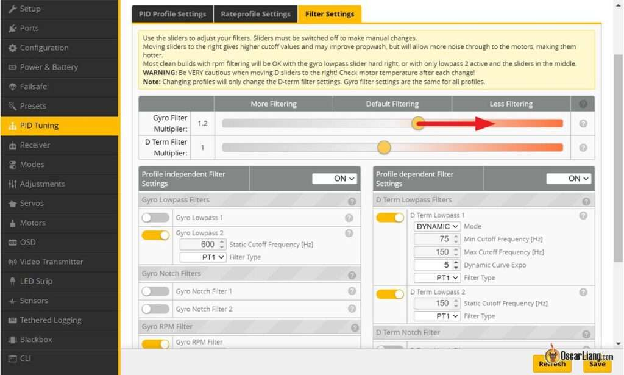Enable Gyro Notch Filter 2 switch

[x=156, y=309]
